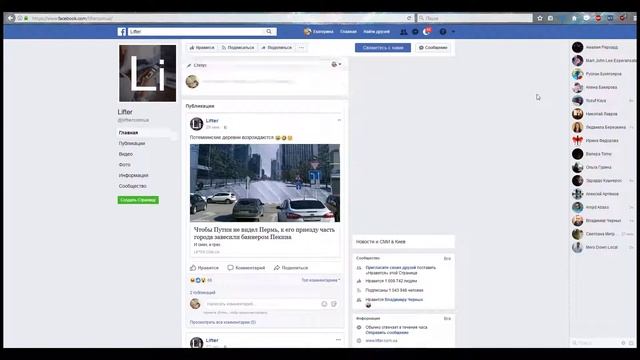The width and height of the screenshot is (640, 360).
Task: Click the search magnifier in Facebook search box
Action: [269, 31]
